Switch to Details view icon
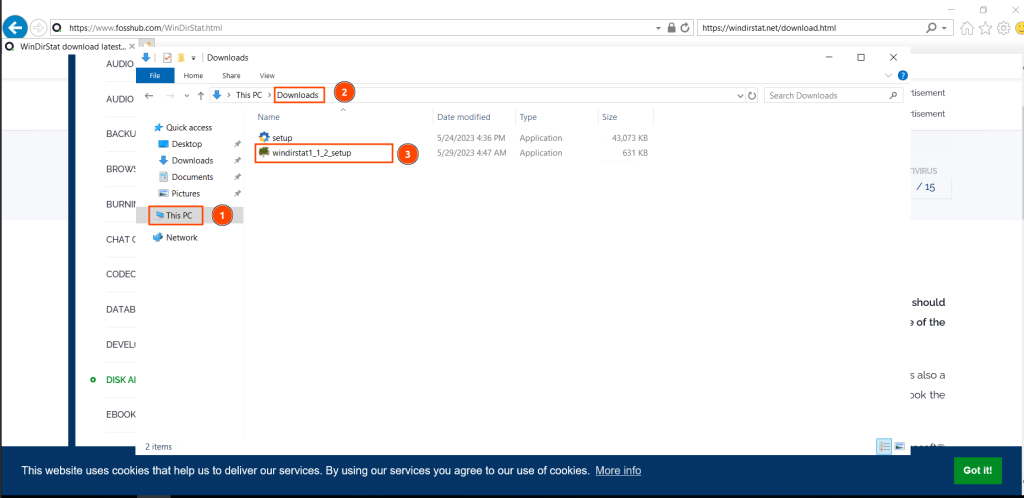This screenshot has height=498, width=1024. (x=884, y=446)
